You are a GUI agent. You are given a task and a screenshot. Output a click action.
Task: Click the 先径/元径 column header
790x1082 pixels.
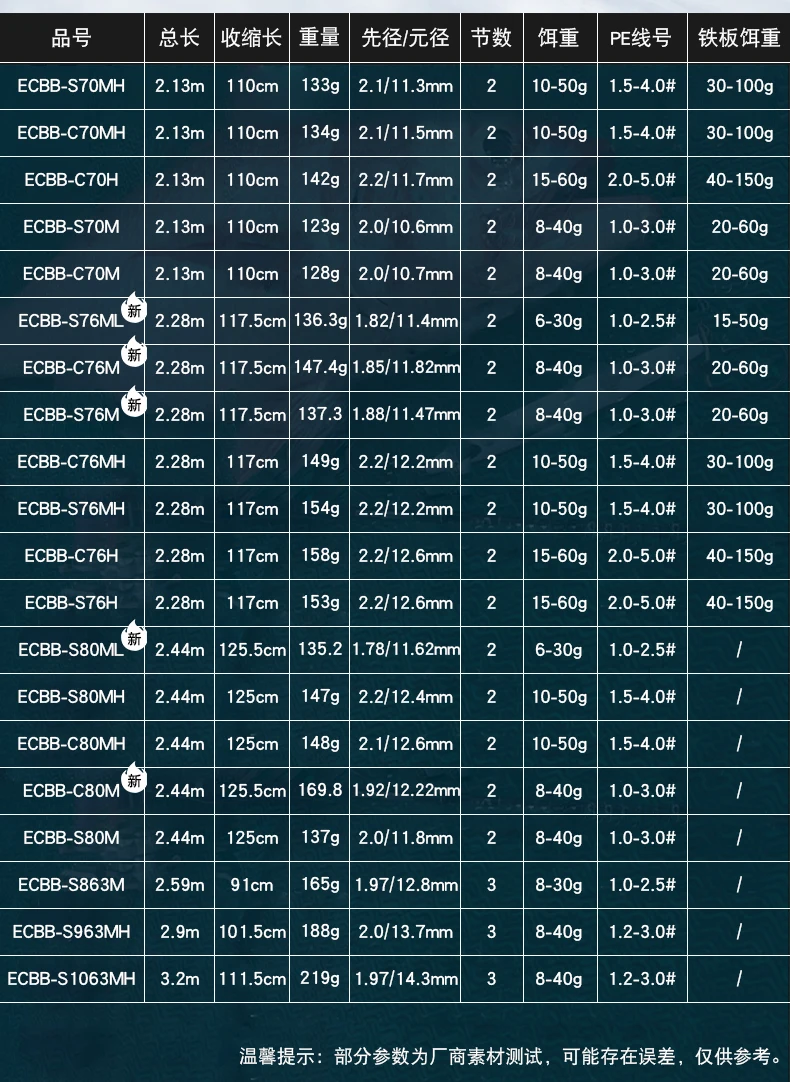pyautogui.click(x=406, y=39)
